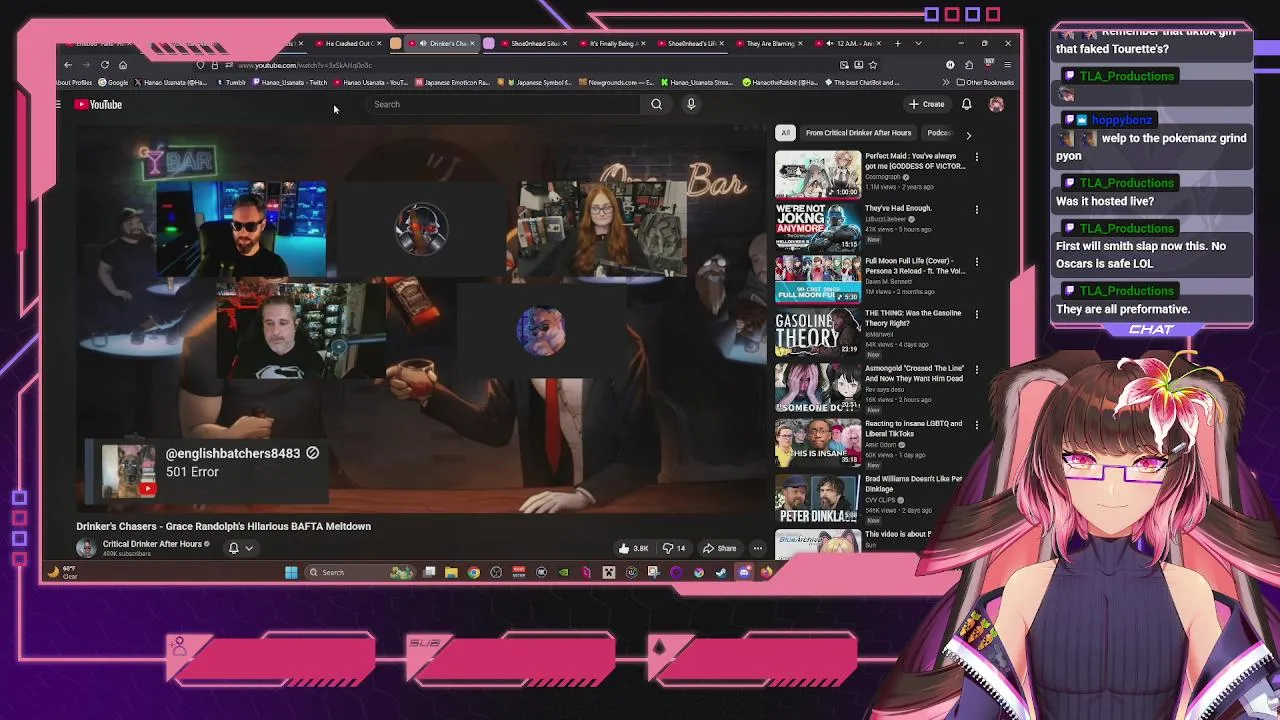Open options menu for Reacting to Insane LGBTQ video
Screen dimensions: 1280x720
(x=977, y=424)
